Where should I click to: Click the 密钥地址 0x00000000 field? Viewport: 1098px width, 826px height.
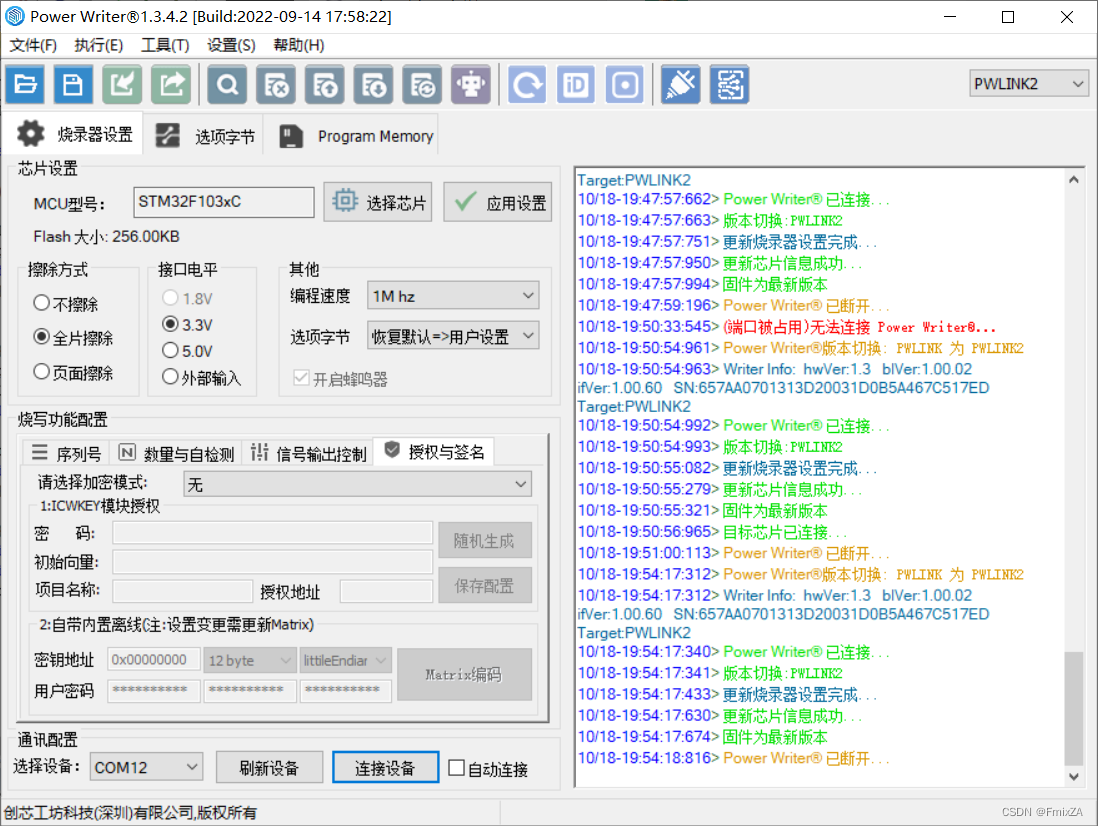[153, 660]
